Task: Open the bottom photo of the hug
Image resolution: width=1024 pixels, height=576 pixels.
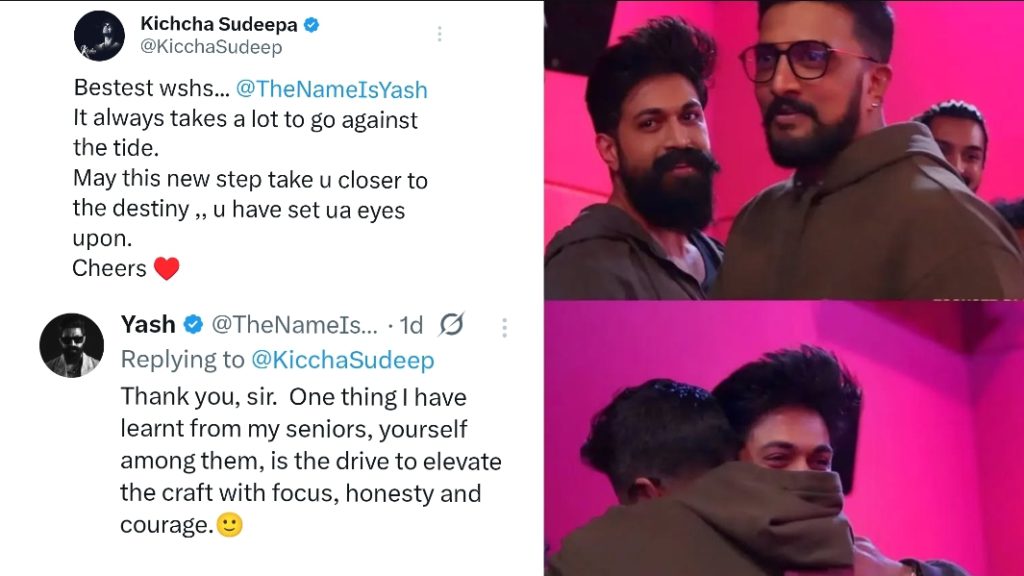Action: tap(784, 439)
